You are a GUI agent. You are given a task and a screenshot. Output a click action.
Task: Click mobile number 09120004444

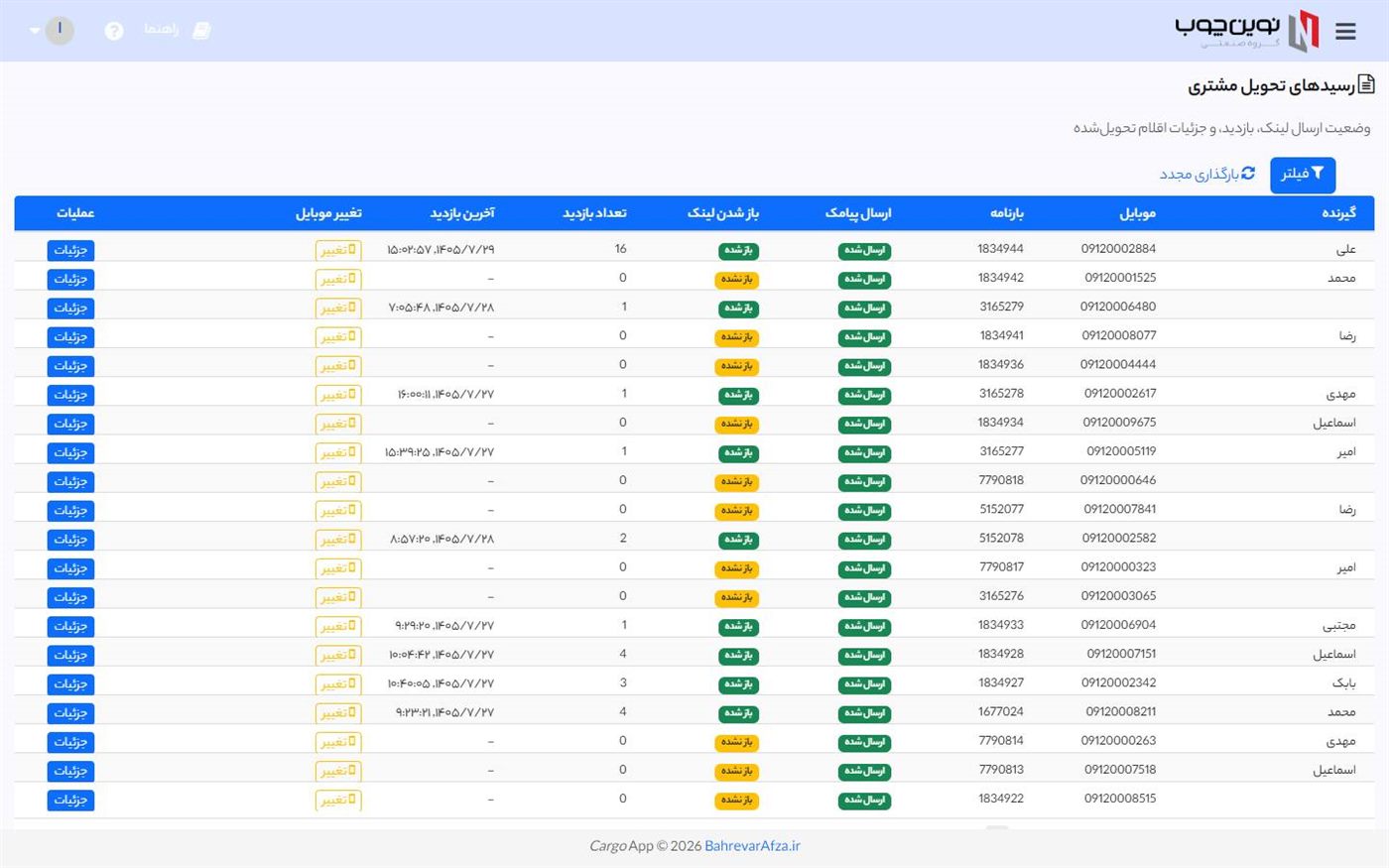coord(1118,365)
